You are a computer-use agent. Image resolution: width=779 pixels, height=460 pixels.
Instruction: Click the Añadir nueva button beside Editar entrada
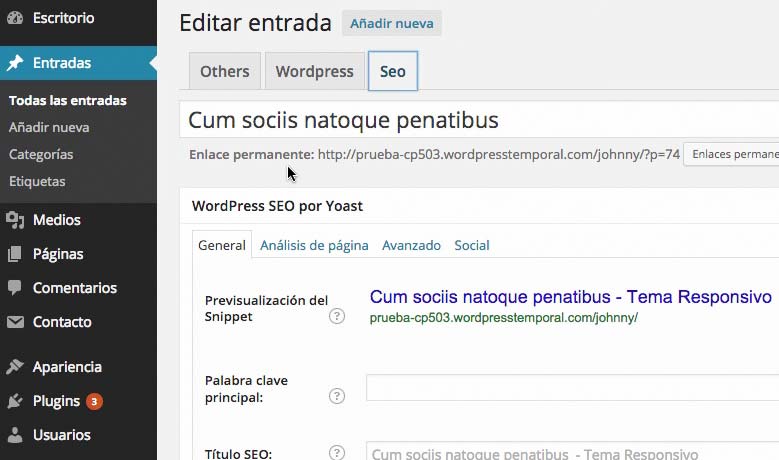coord(391,23)
